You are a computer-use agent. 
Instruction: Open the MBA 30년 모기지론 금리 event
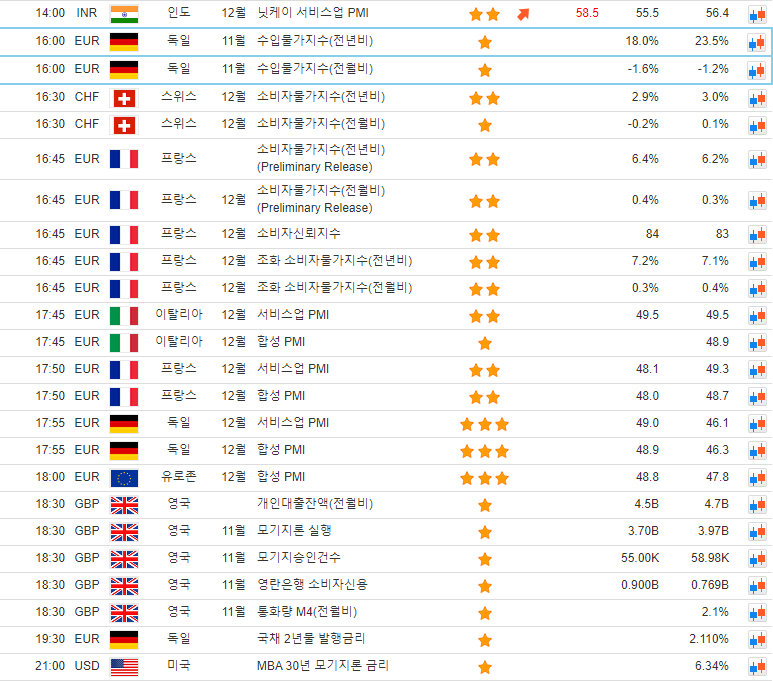[x=323, y=665]
